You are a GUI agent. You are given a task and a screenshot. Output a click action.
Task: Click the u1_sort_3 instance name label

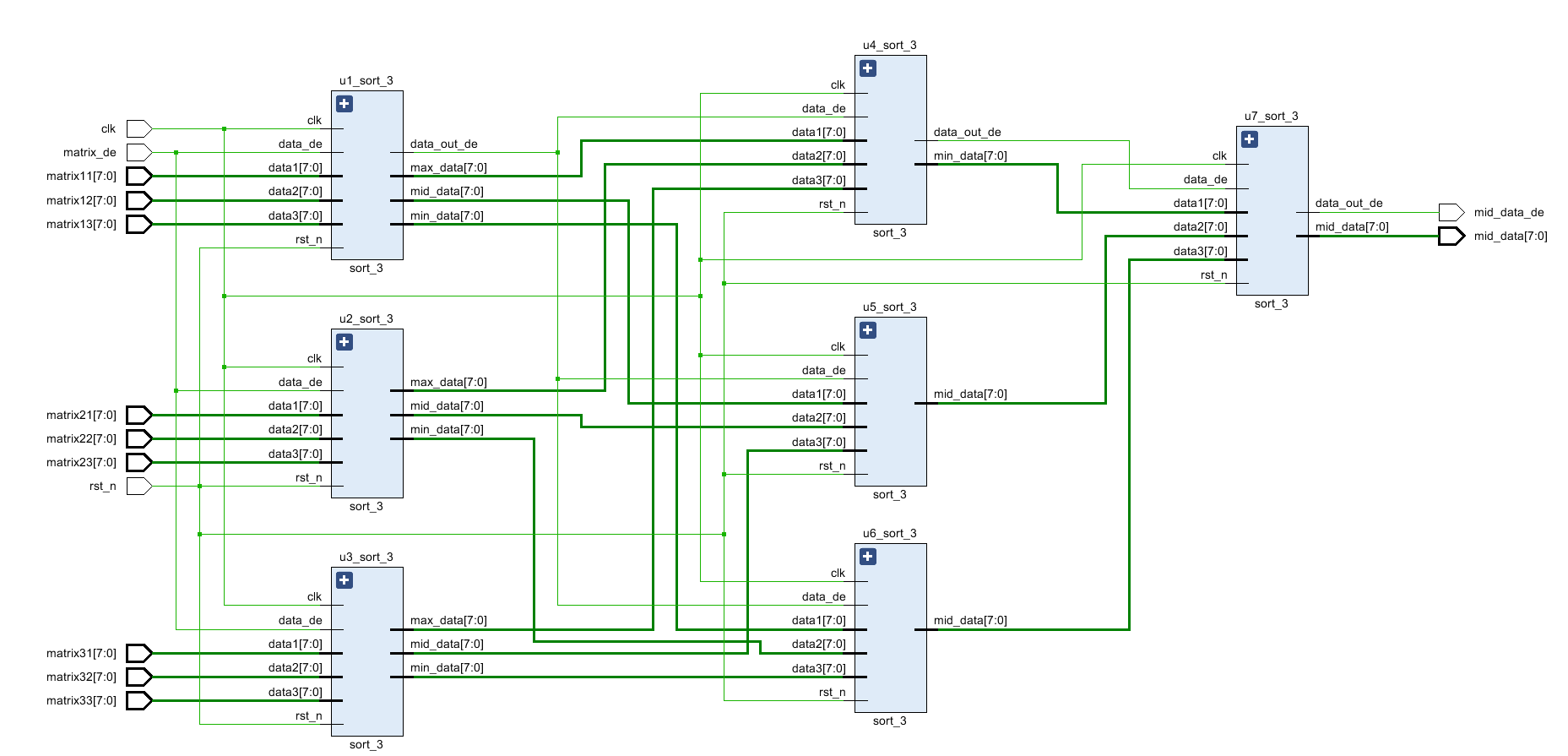click(366, 81)
